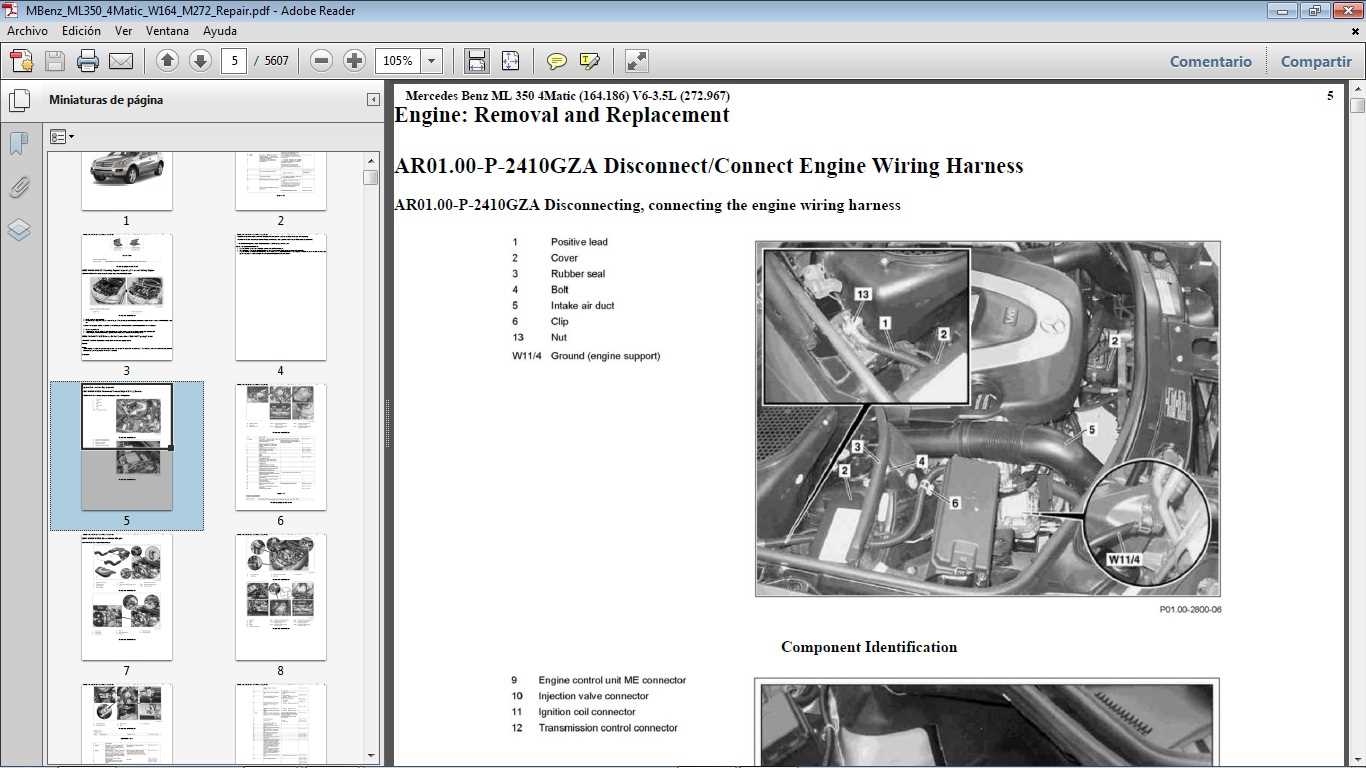Zoom in with the plus button
Screen dimensions: 1366x768
point(354,61)
